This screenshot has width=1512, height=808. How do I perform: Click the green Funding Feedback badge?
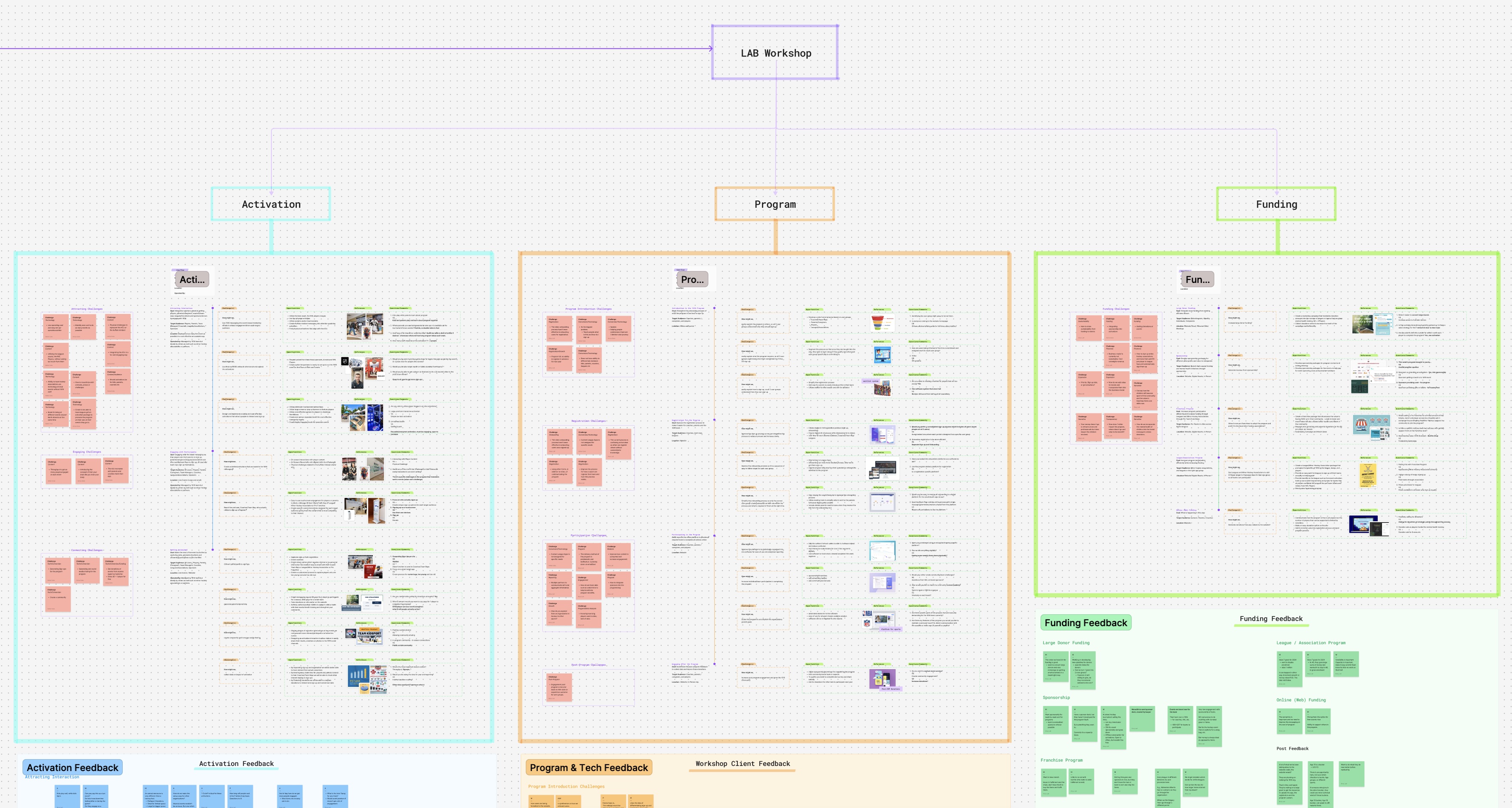pyautogui.click(x=1086, y=623)
